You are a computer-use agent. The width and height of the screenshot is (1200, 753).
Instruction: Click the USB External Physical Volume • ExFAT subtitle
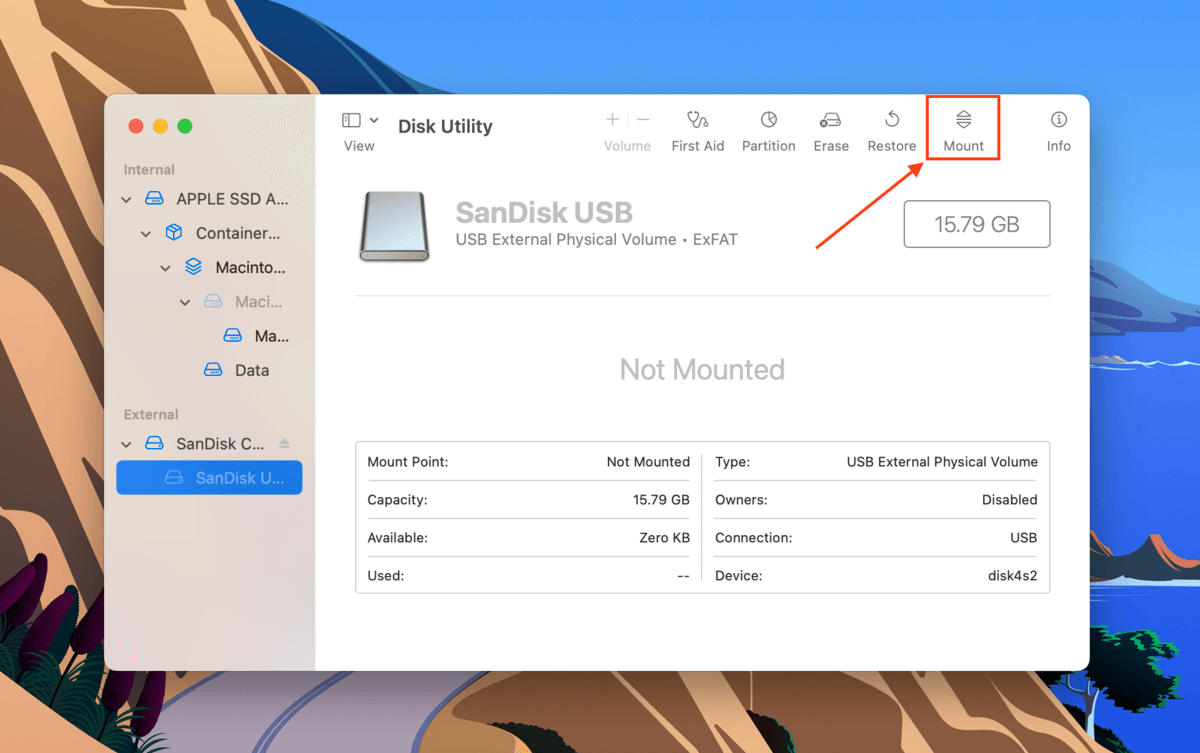pyautogui.click(x=596, y=240)
